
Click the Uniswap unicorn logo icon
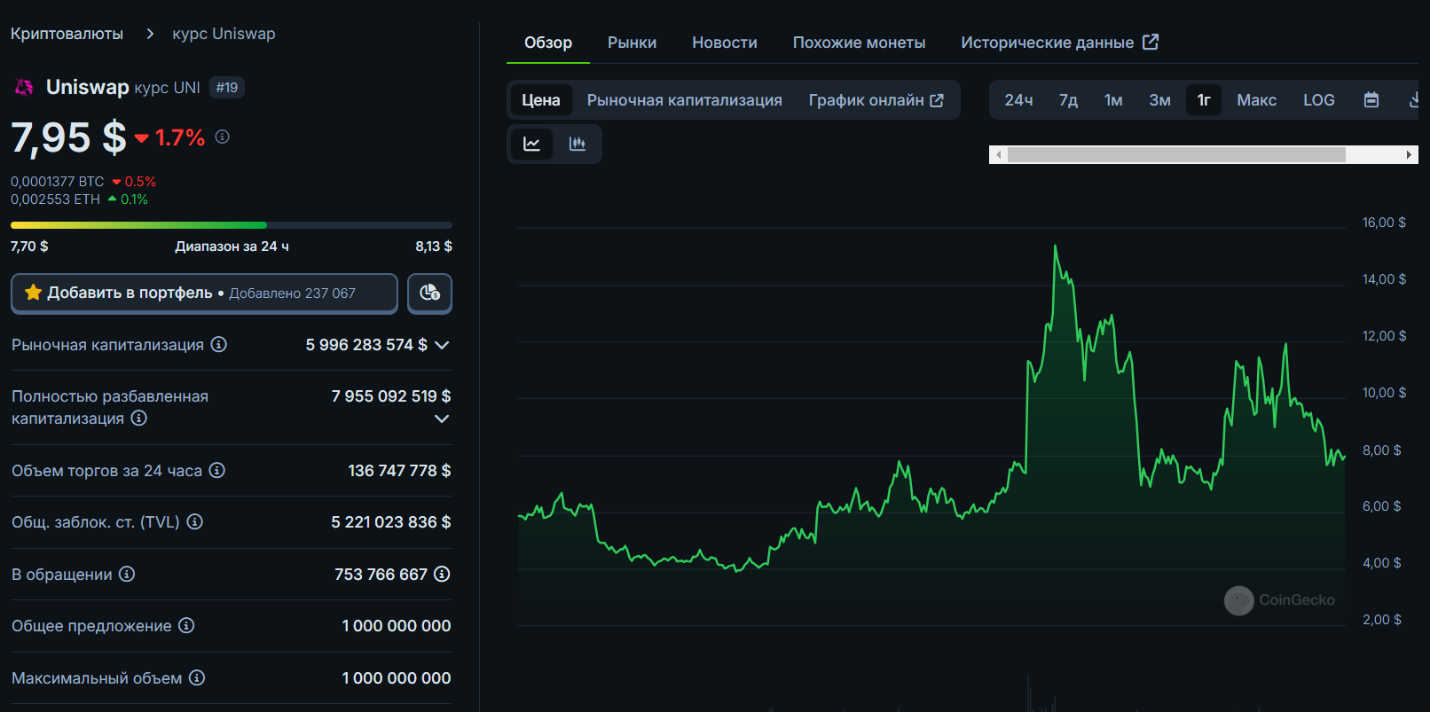(x=24, y=88)
